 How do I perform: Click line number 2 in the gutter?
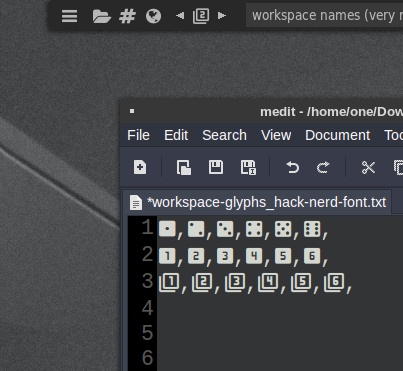click(x=147, y=254)
